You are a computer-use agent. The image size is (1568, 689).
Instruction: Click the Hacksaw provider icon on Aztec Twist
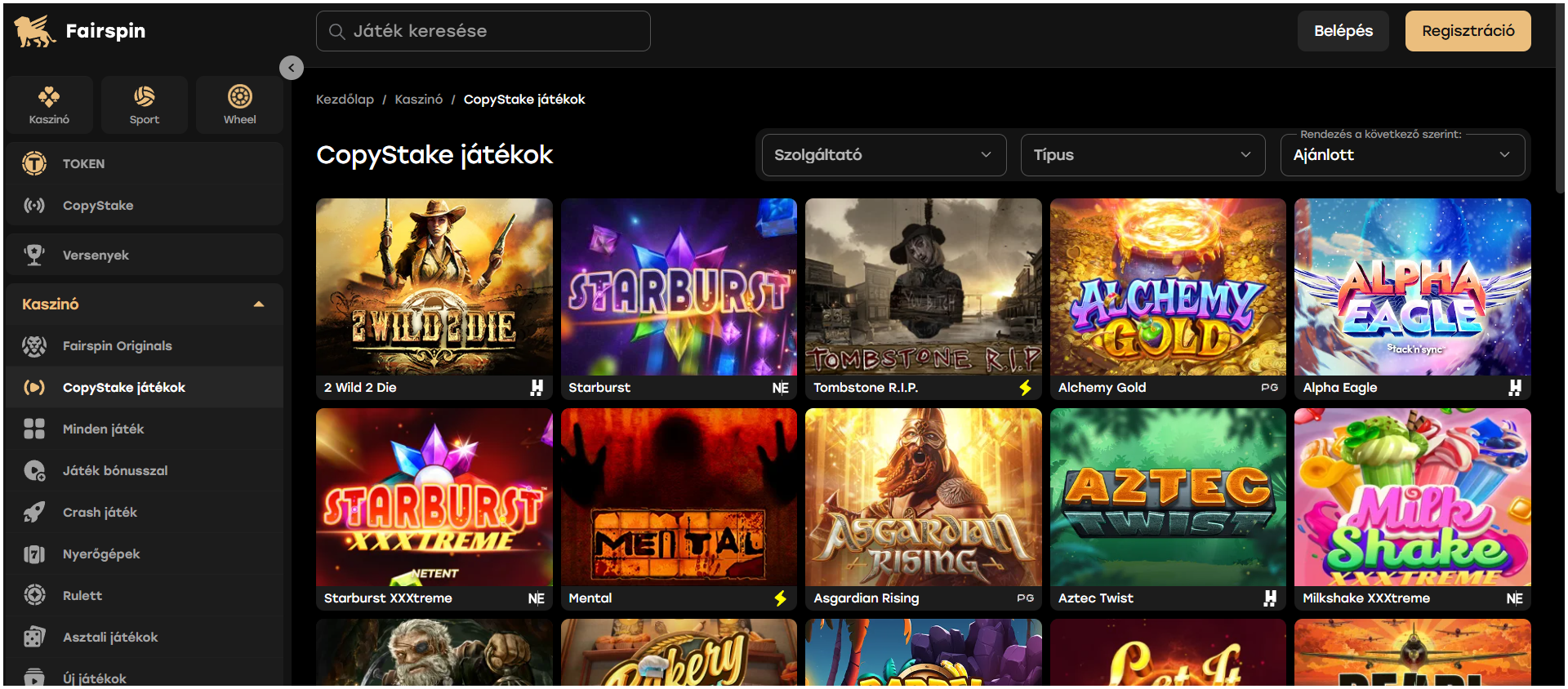1270,598
